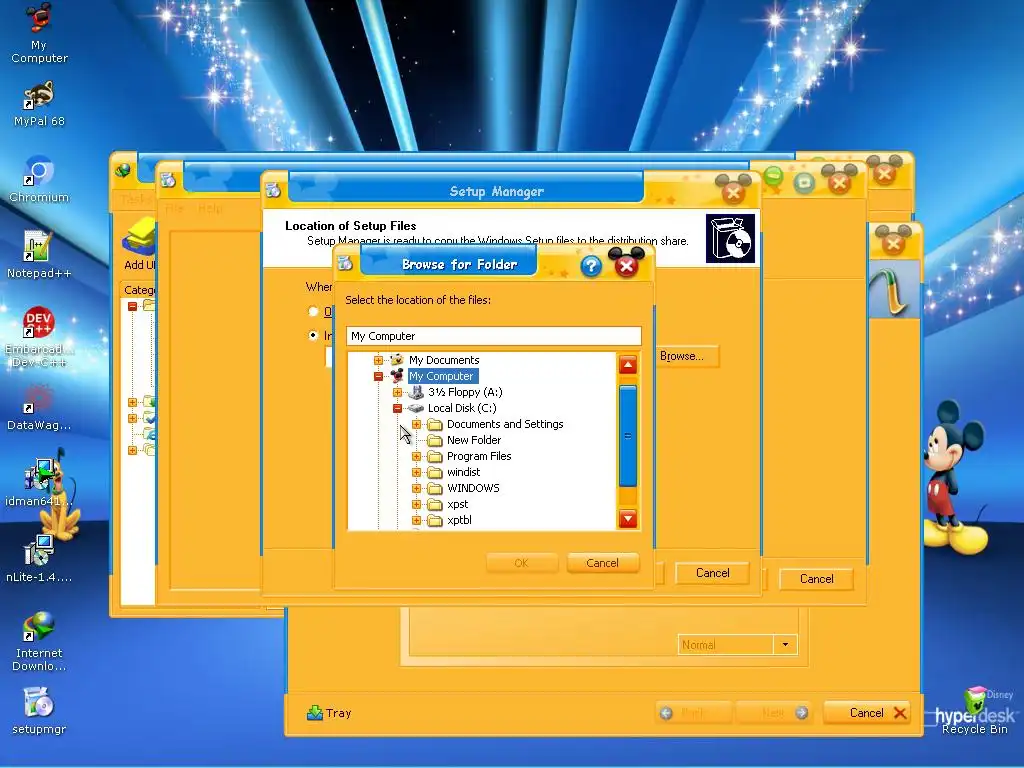
Task: Open My Computer desktop icon
Action: (x=39, y=33)
